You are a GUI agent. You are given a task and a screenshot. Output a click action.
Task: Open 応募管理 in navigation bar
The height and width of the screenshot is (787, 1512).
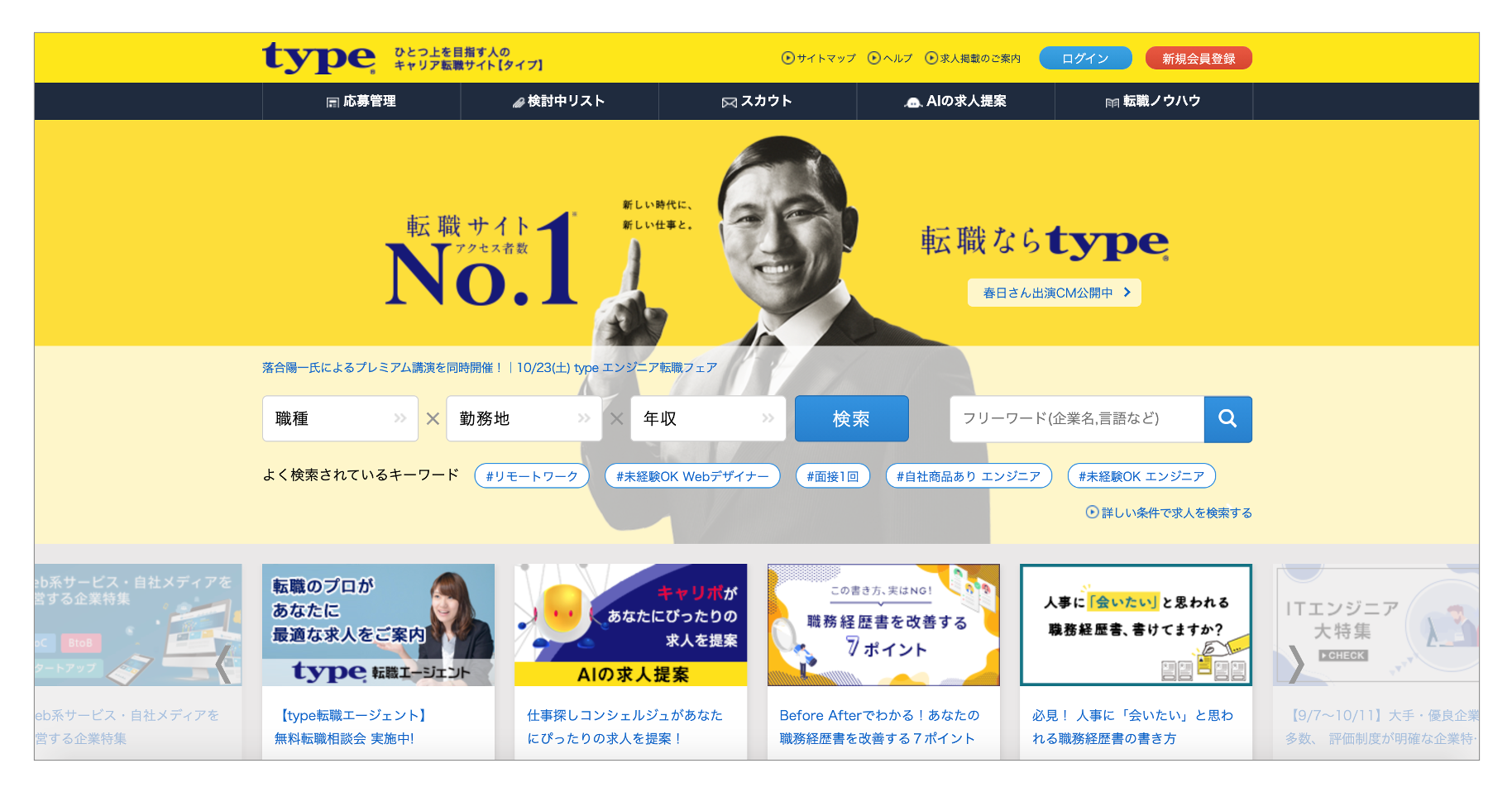click(361, 101)
